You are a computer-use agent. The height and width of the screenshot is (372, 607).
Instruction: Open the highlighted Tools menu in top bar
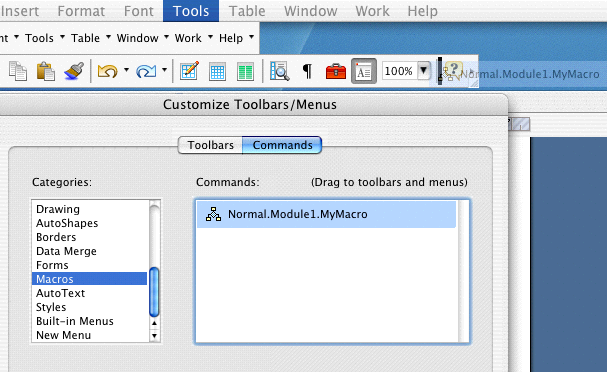click(x=191, y=11)
